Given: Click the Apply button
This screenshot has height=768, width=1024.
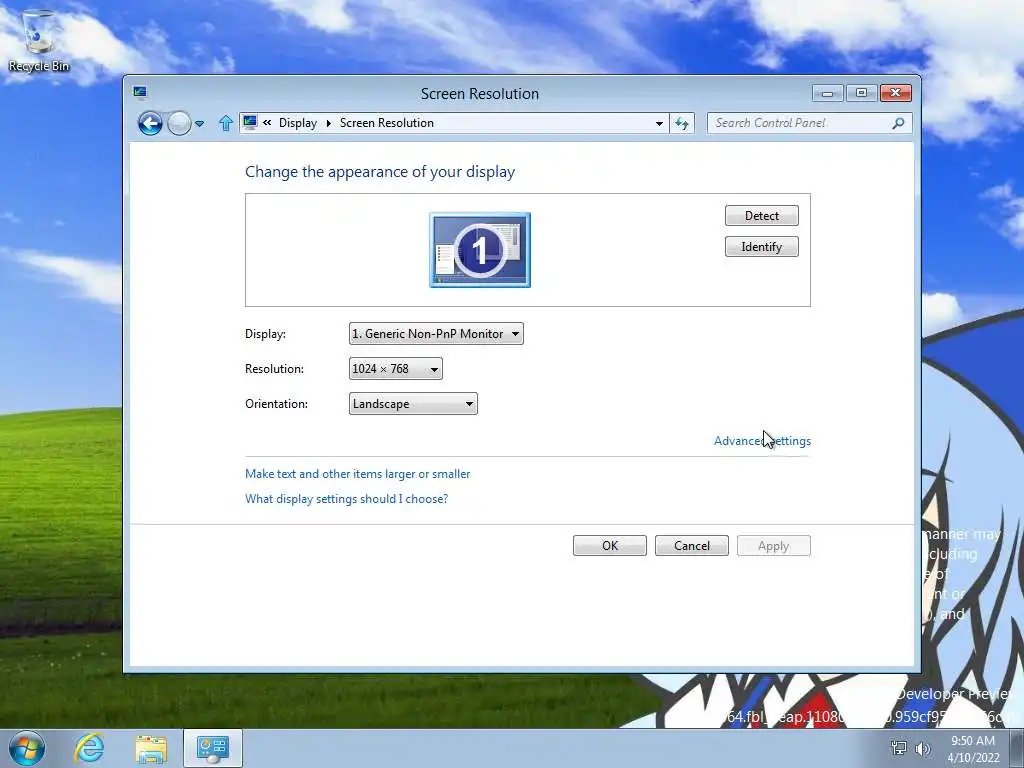Looking at the screenshot, I should coord(774,546).
